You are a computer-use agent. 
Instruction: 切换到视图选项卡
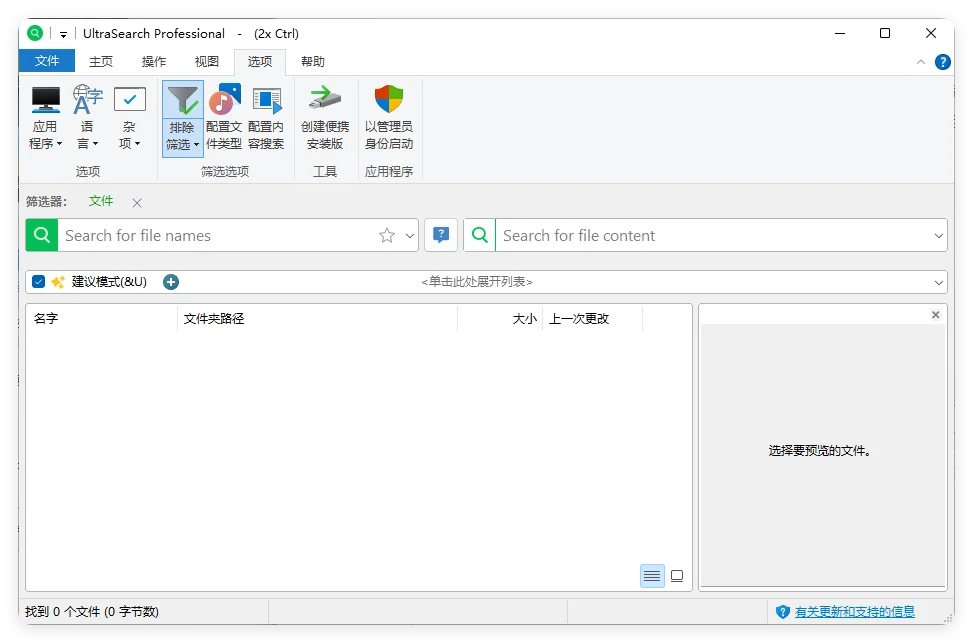(206, 61)
